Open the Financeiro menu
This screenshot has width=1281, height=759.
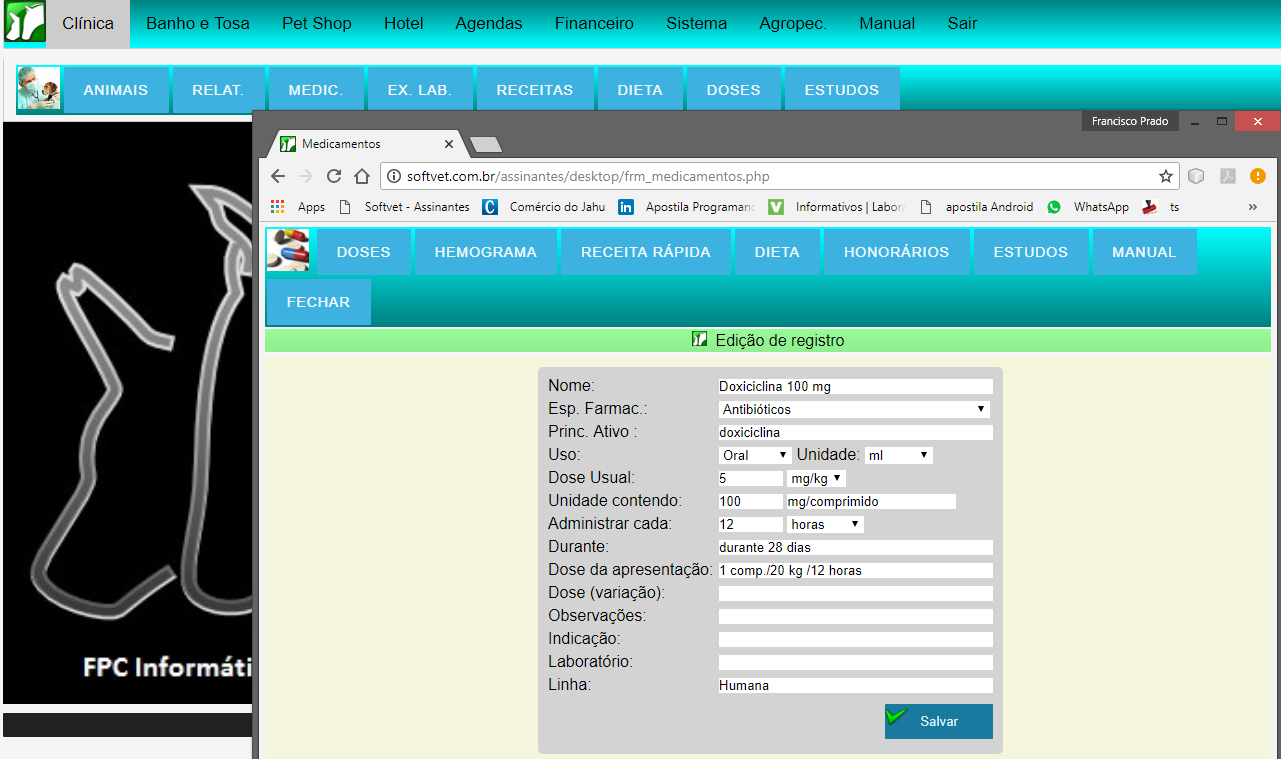[x=594, y=23]
